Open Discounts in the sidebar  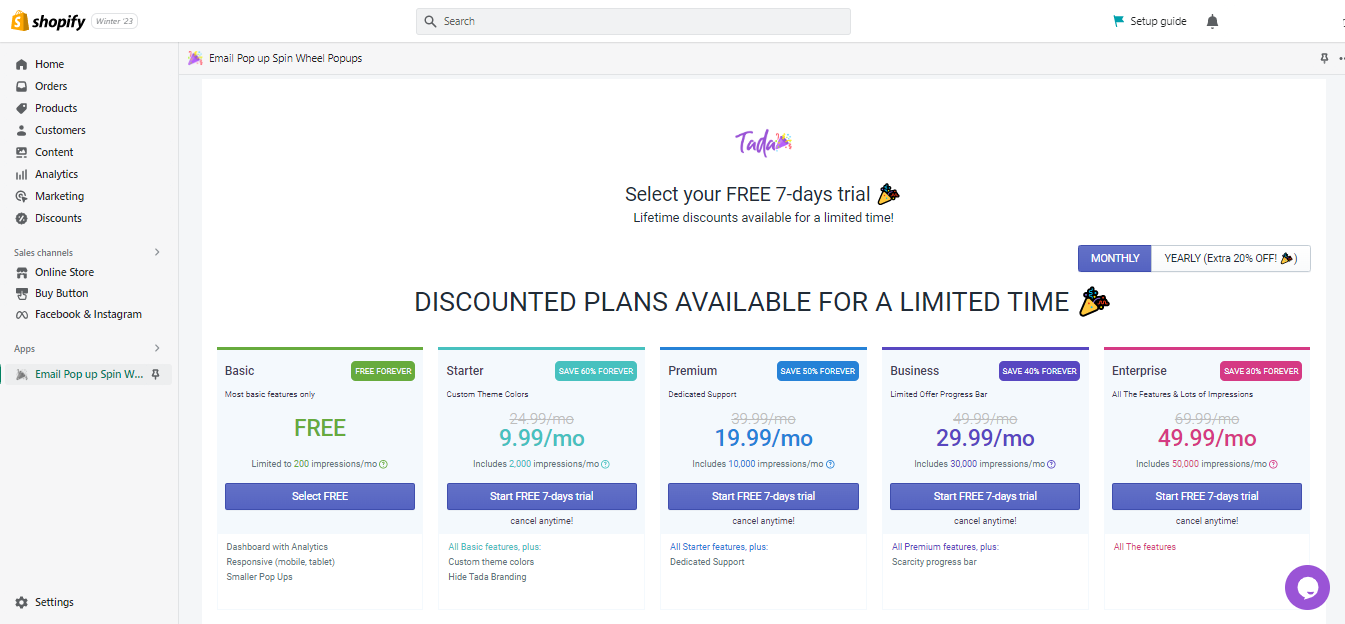click(x=58, y=218)
